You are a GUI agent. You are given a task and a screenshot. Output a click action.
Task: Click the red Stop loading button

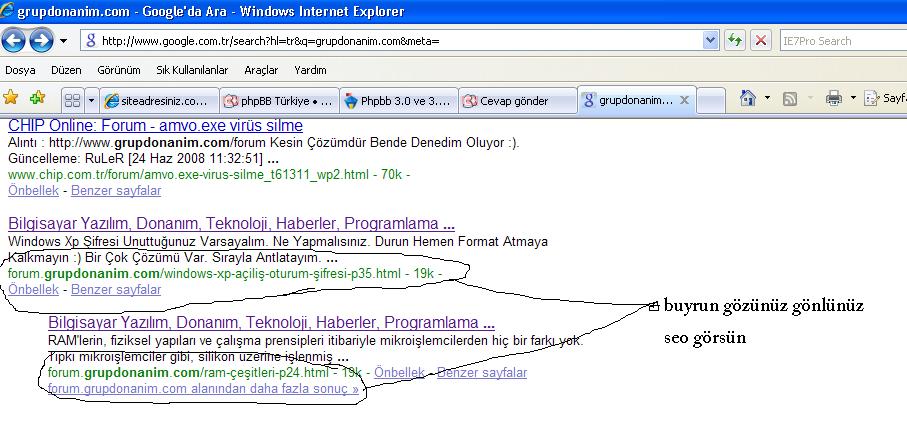click(761, 40)
